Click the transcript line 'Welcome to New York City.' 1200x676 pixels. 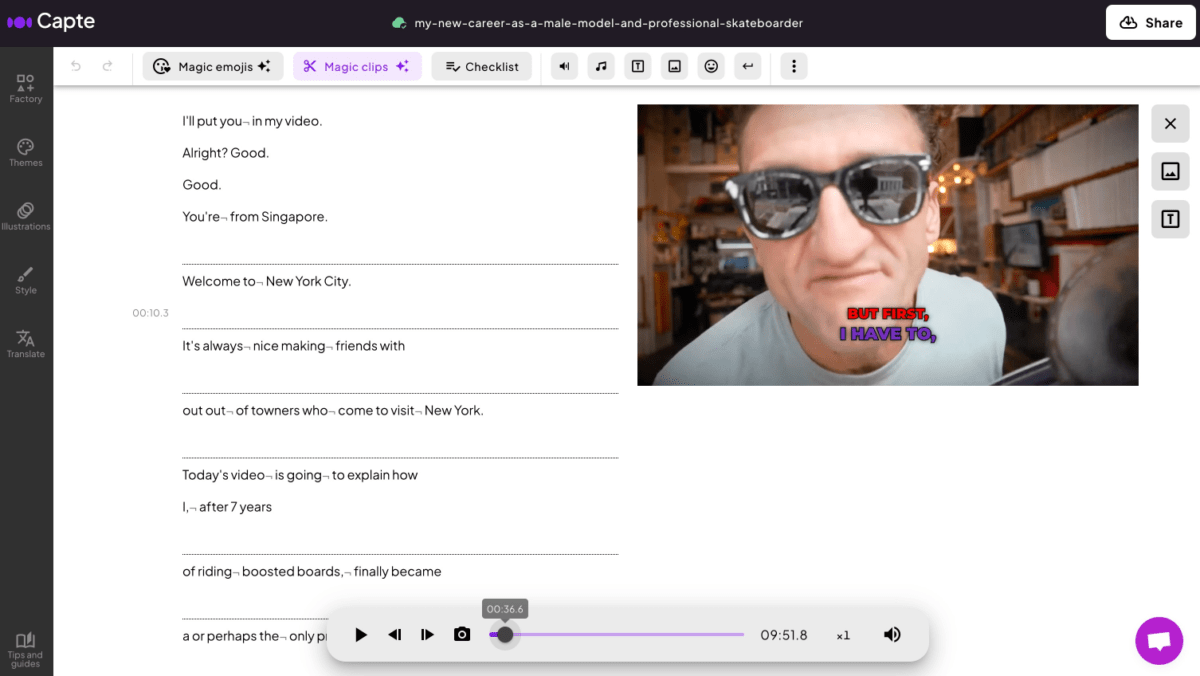coord(266,281)
